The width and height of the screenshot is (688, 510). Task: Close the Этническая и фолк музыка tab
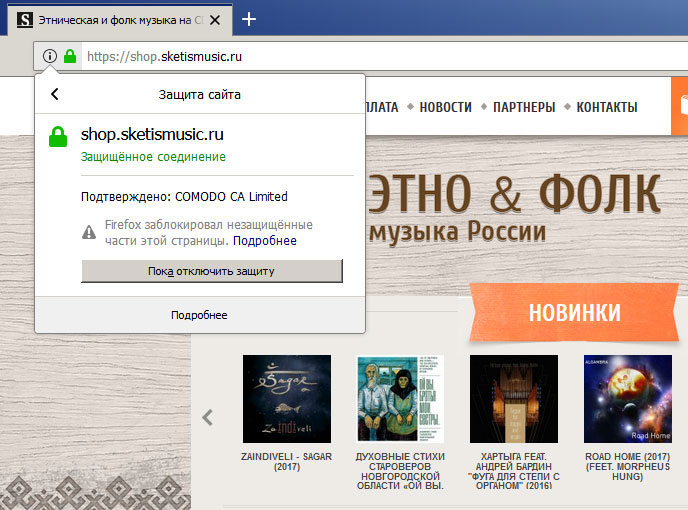[215, 20]
